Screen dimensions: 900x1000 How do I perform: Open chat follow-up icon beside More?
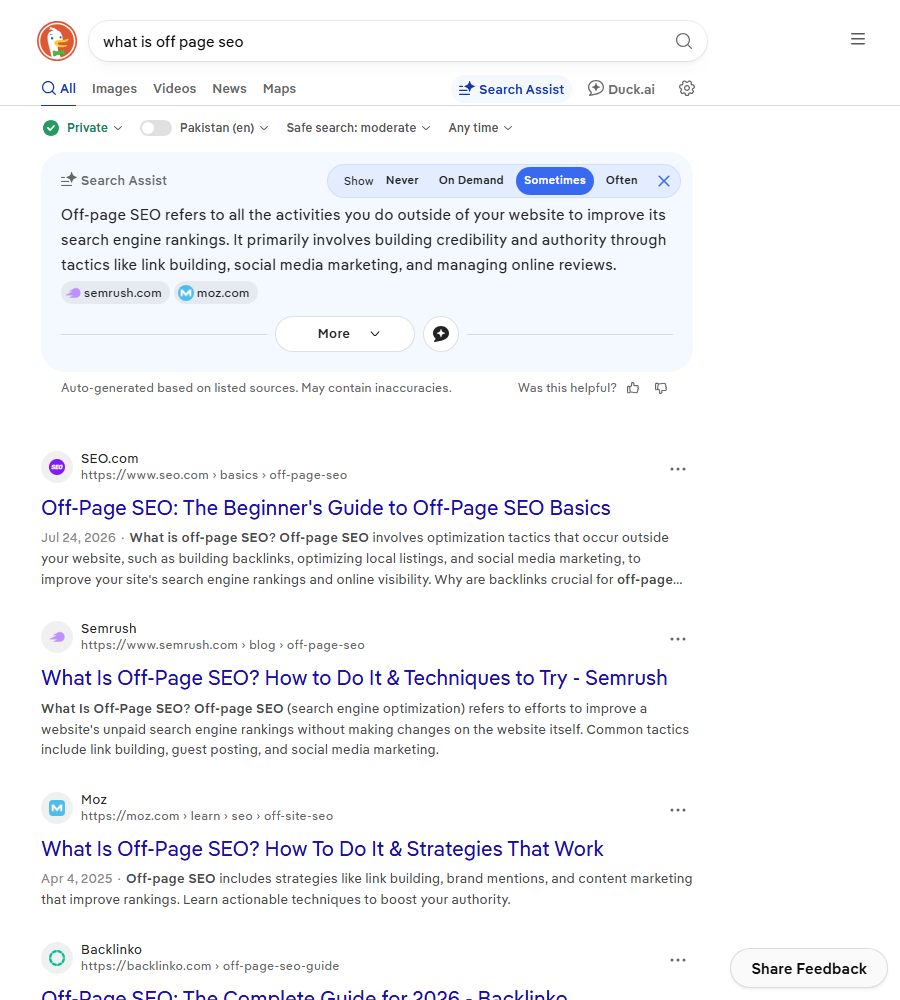tap(441, 334)
